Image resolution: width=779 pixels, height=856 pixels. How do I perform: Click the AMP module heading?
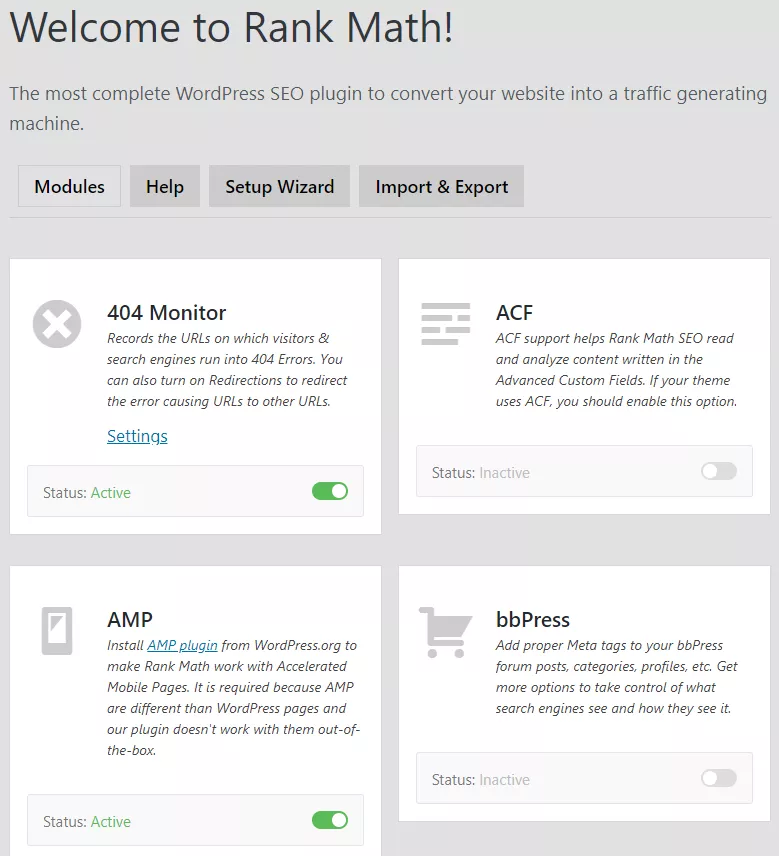[130, 620]
